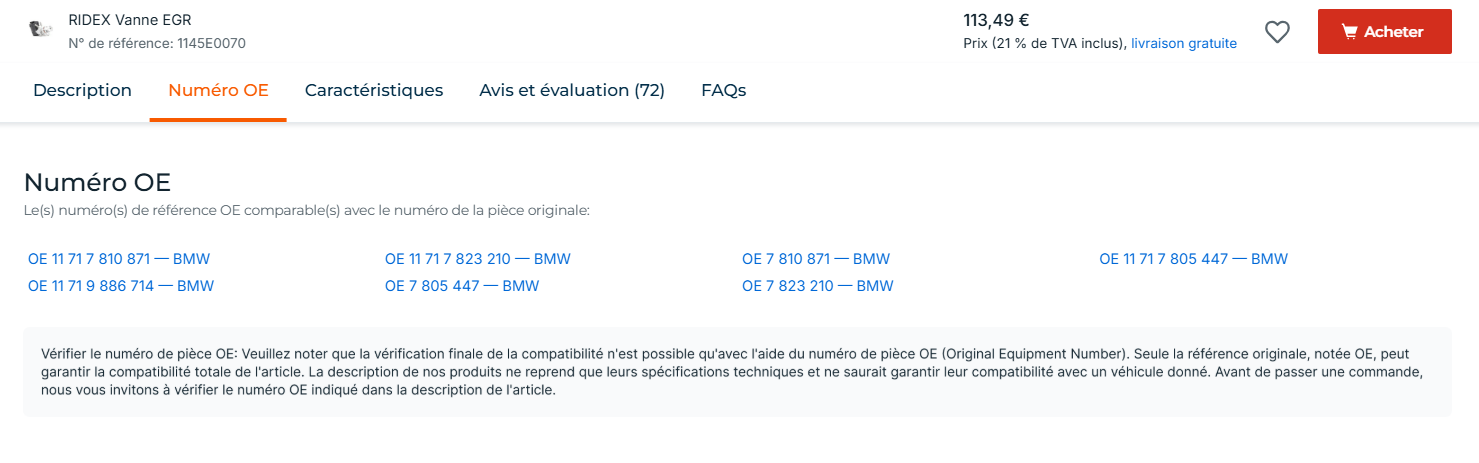Image resolution: width=1479 pixels, height=463 pixels.
Task: Click the red Acheter button label
Action: [1394, 32]
